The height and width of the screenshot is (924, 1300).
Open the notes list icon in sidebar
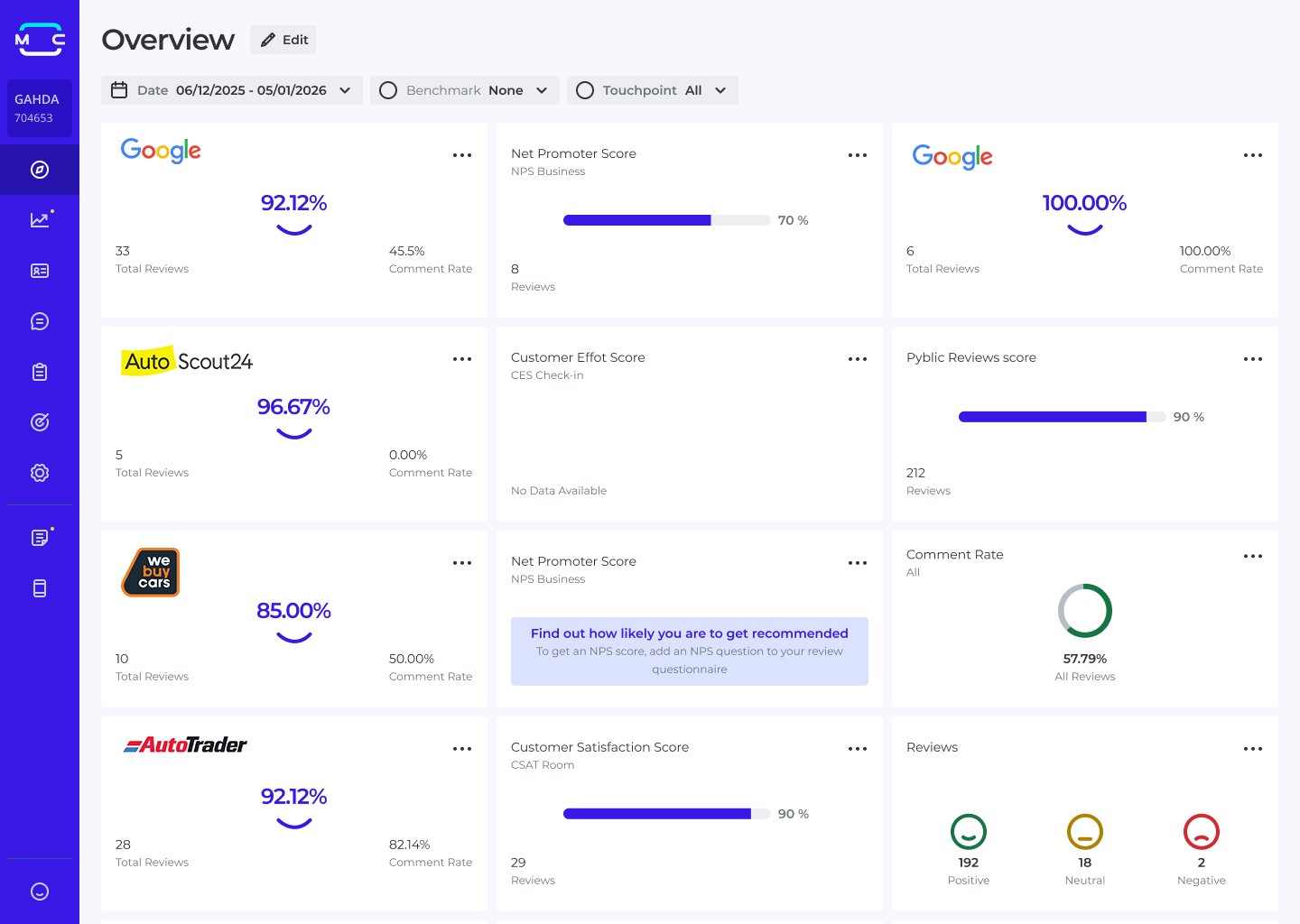[x=40, y=538]
